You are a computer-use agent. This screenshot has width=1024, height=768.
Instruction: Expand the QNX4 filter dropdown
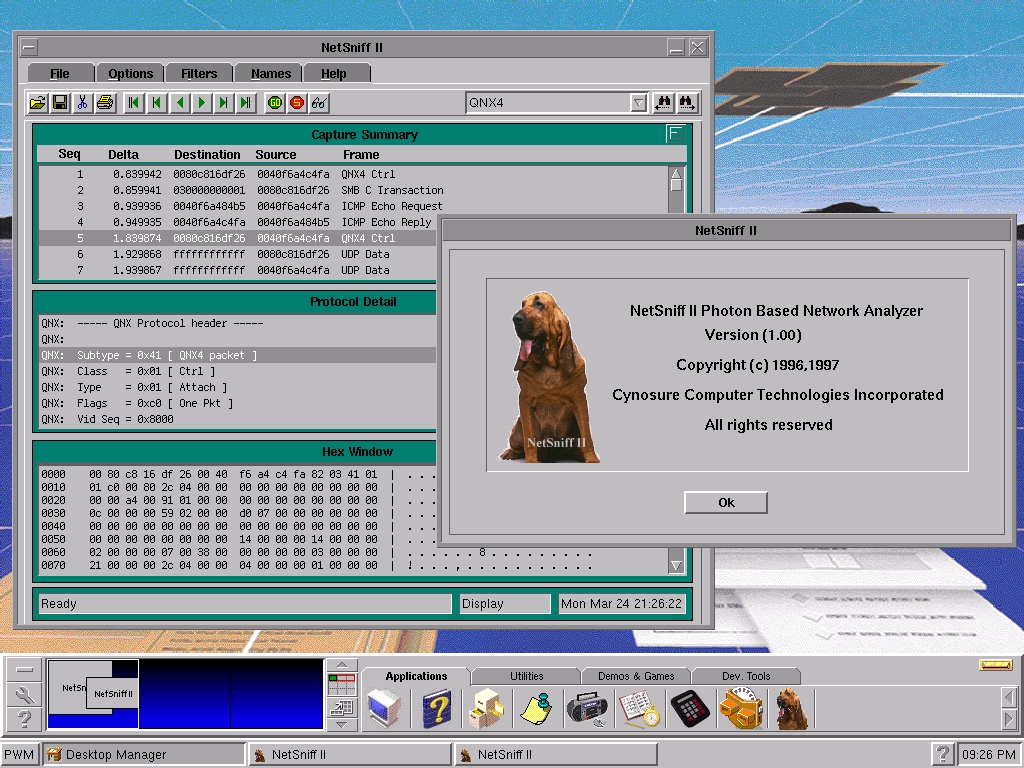[638, 103]
